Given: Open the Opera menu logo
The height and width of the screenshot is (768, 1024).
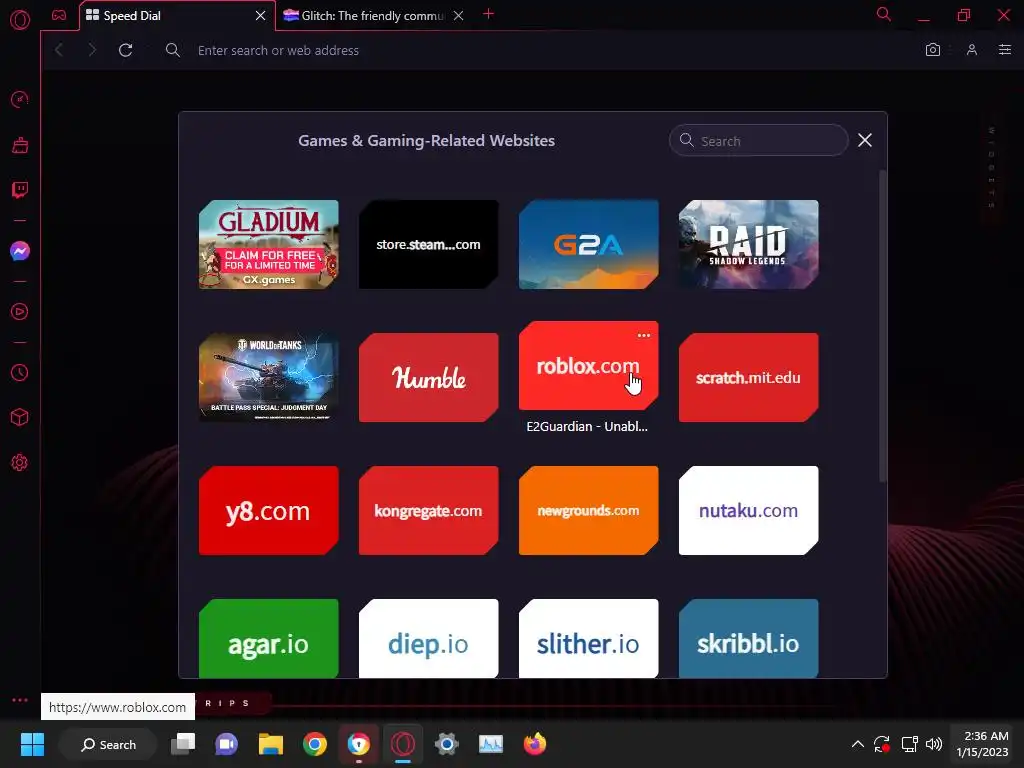Looking at the screenshot, I should (20, 20).
